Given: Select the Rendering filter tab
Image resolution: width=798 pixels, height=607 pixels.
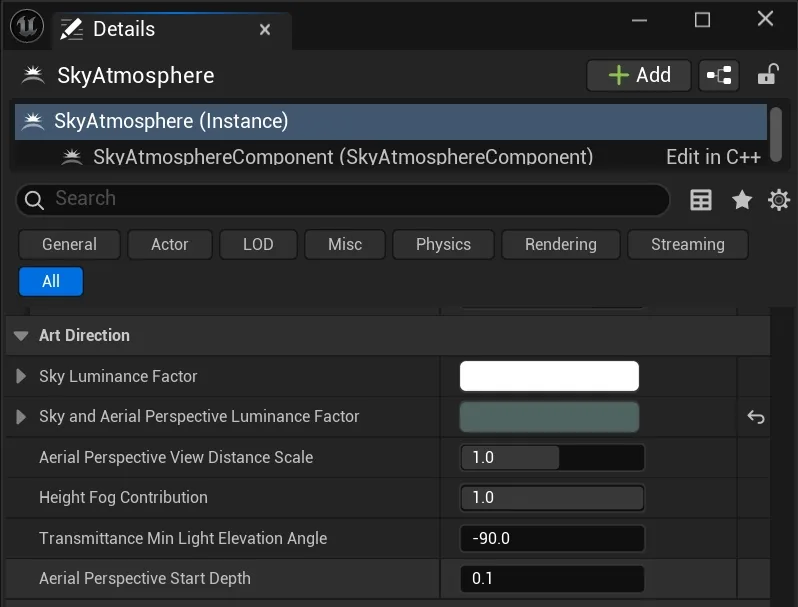Looking at the screenshot, I should (560, 244).
